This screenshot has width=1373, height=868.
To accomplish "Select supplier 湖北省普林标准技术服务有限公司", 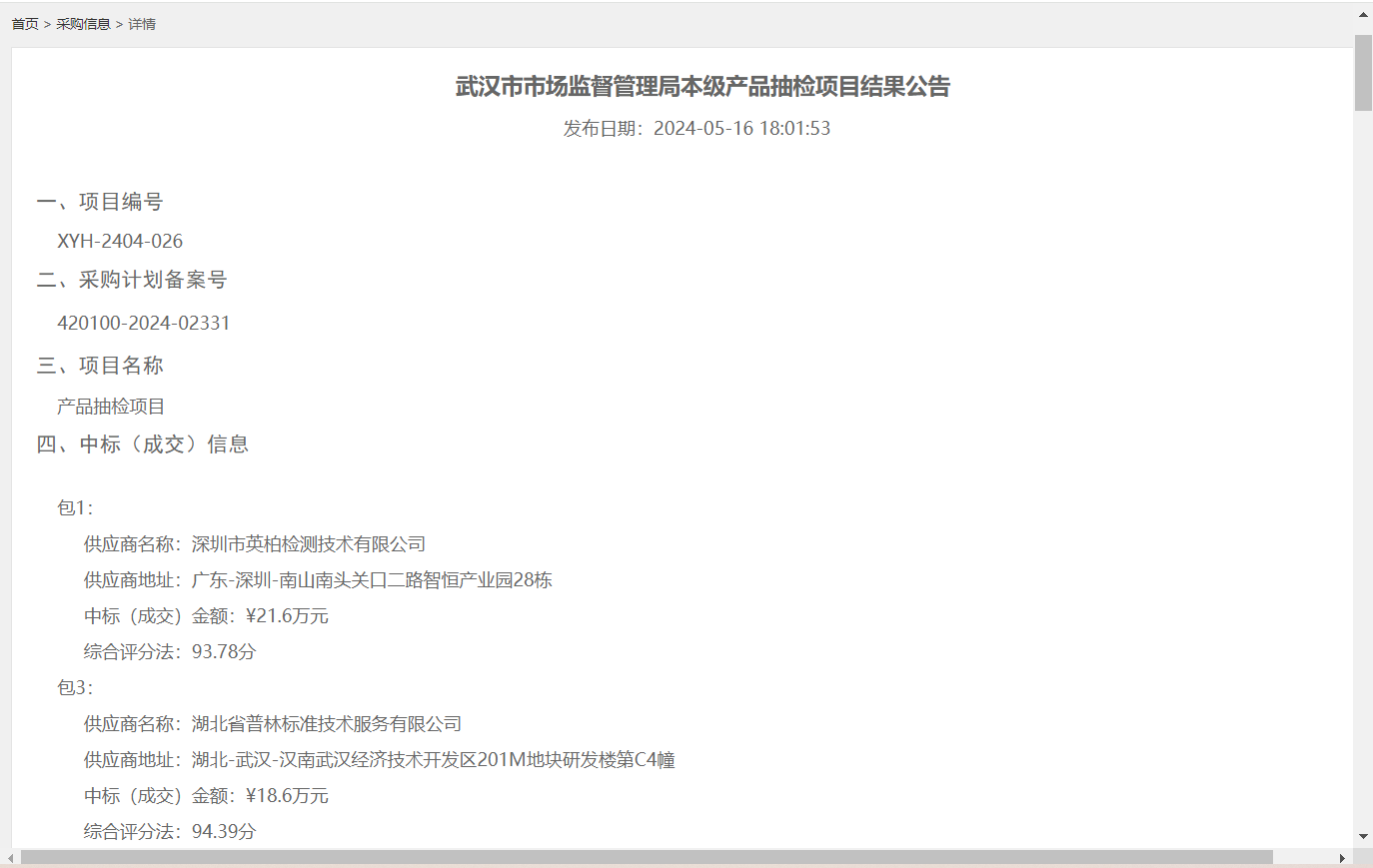I will [328, 723].
